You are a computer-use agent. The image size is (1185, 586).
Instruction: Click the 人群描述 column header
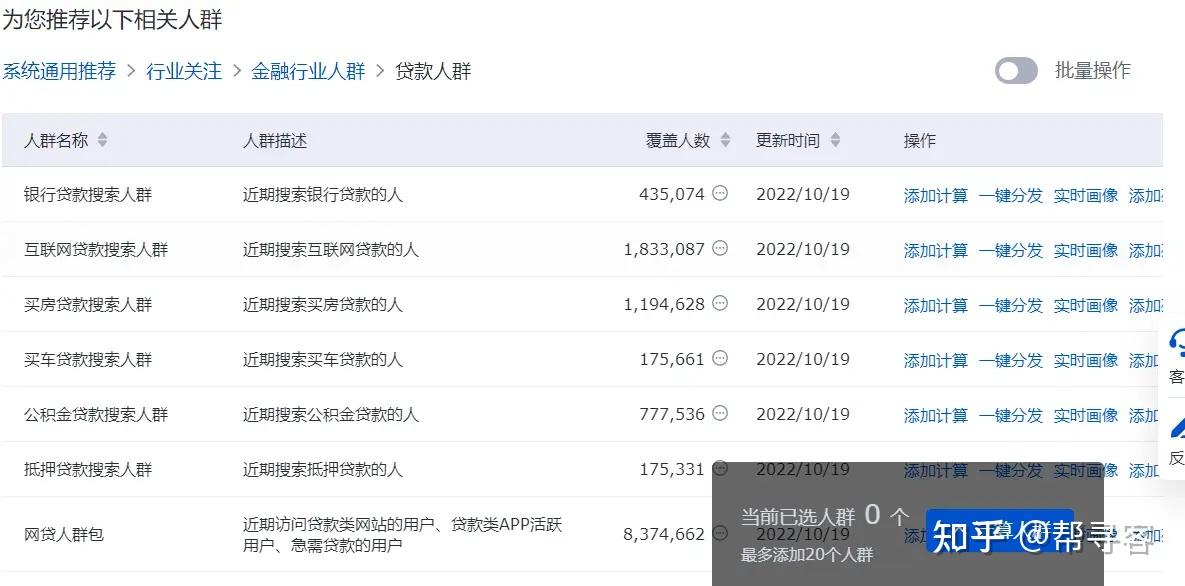point(274,141)
